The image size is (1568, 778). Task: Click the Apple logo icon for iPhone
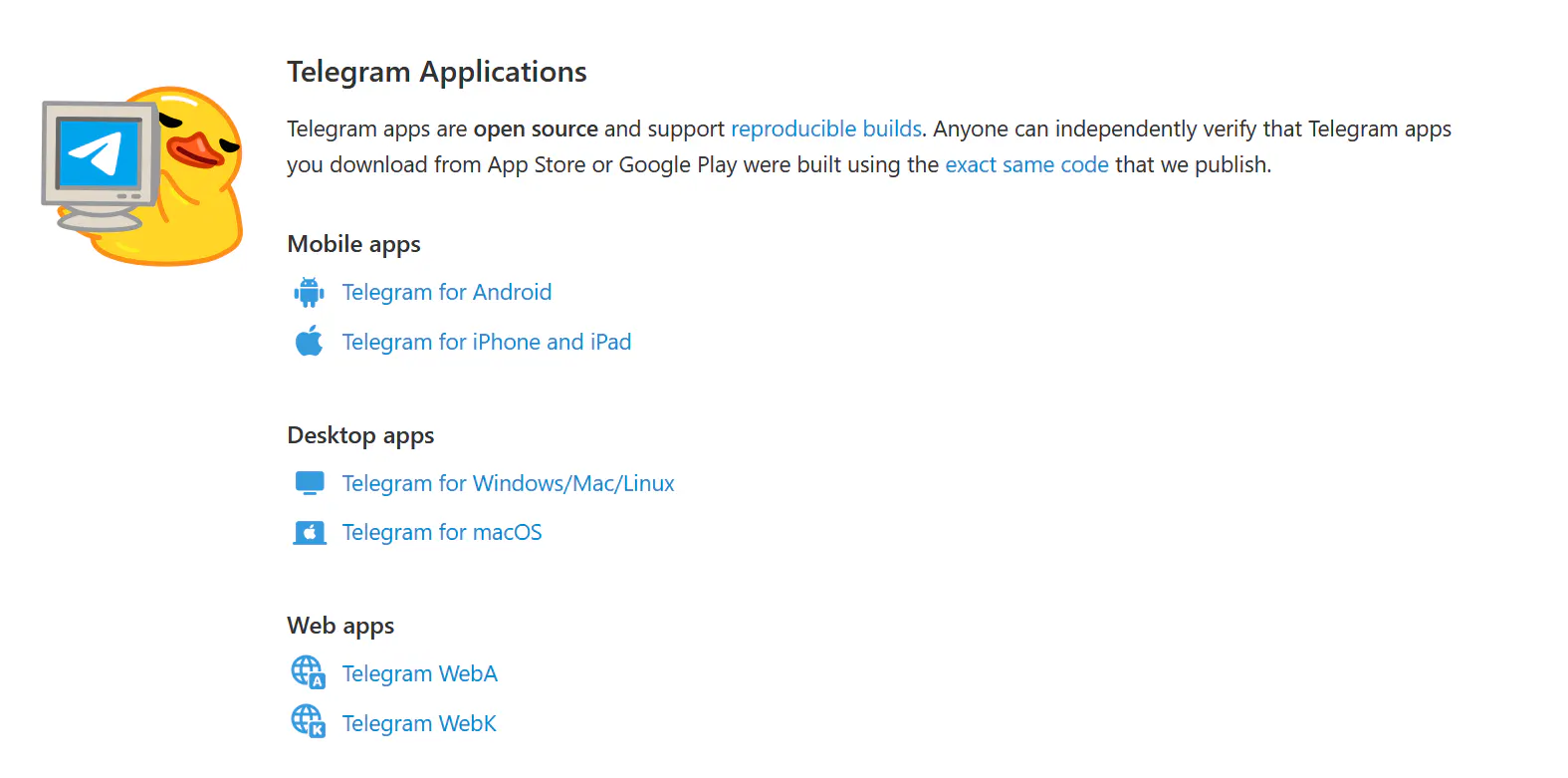click(x=309, y=341)
